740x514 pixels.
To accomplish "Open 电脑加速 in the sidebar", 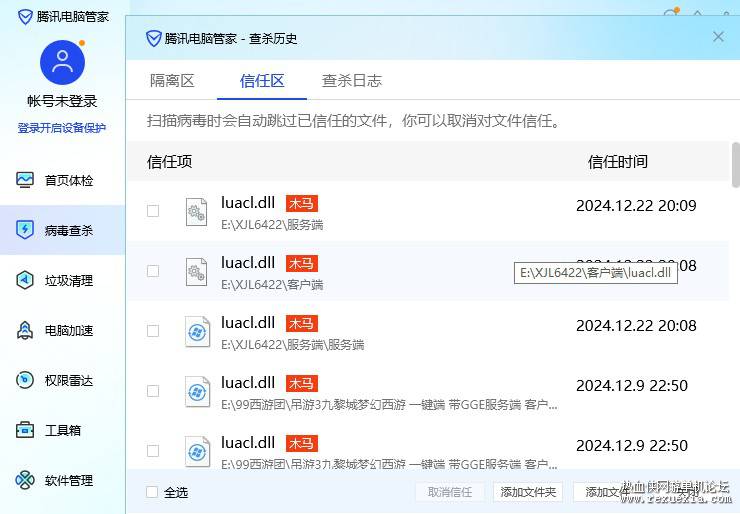I will click(x=62, y=330).
